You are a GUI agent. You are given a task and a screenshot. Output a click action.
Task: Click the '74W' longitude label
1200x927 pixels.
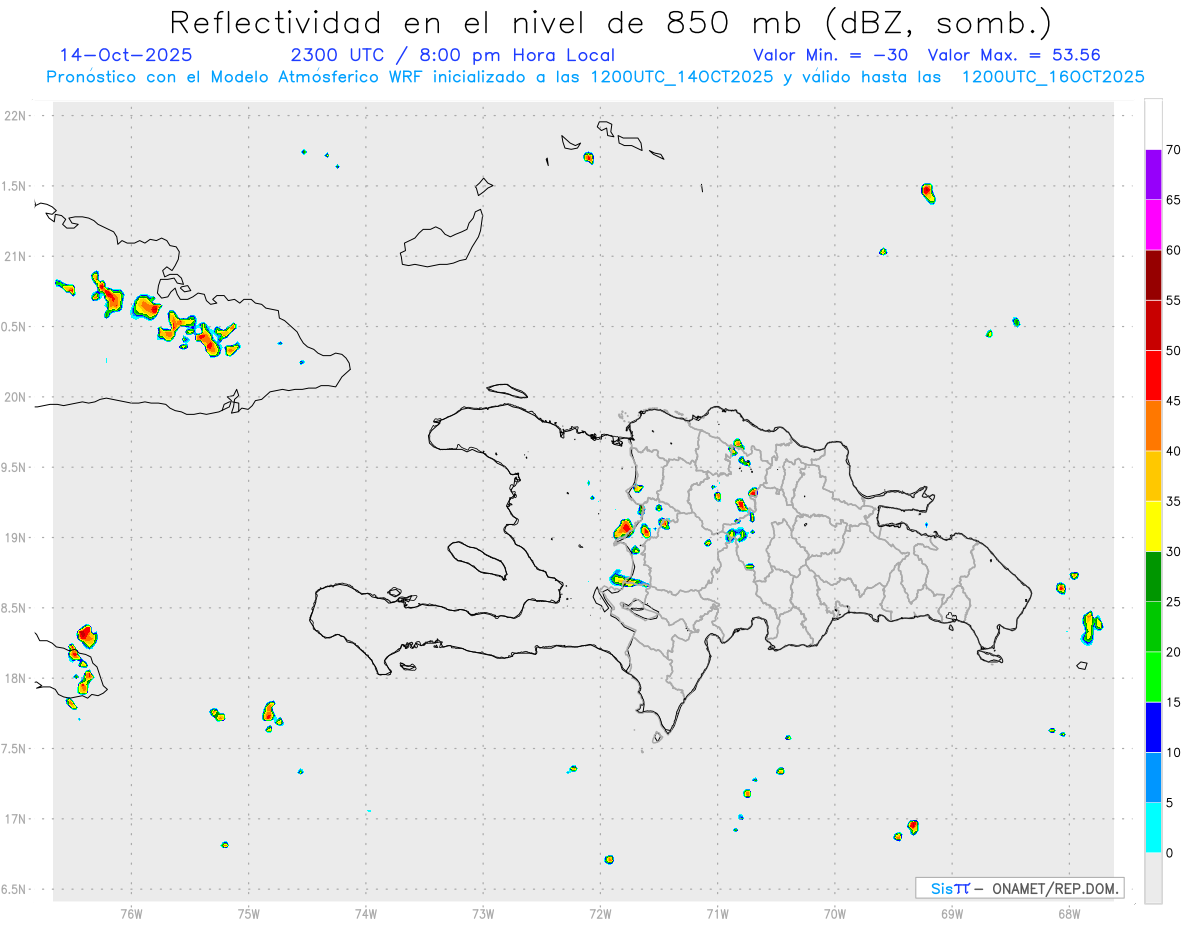(x=366, y=913)
